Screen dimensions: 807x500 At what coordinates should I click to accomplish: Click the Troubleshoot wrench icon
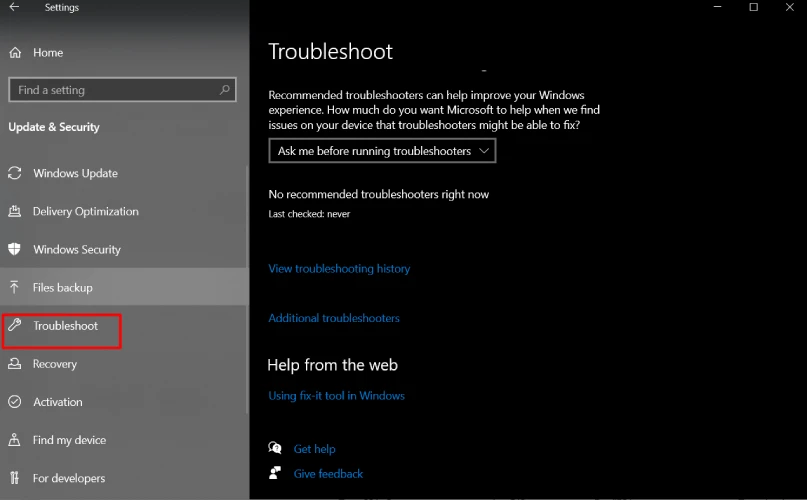14,325
